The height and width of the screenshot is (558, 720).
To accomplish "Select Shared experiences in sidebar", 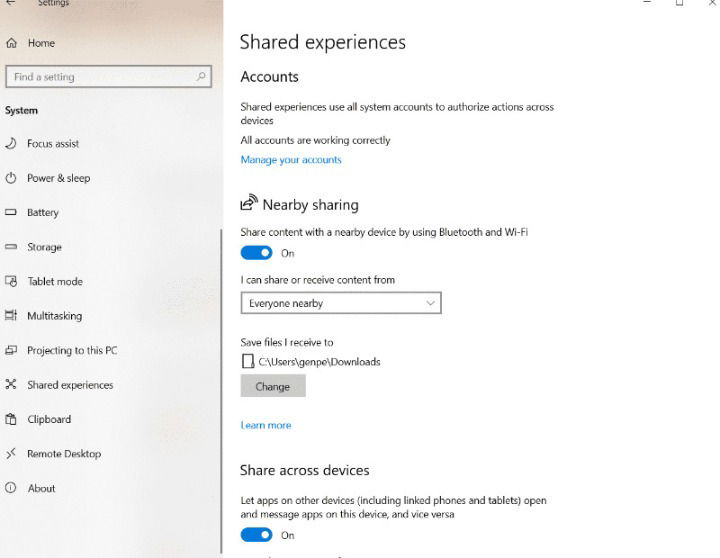I will coord(70,385).
